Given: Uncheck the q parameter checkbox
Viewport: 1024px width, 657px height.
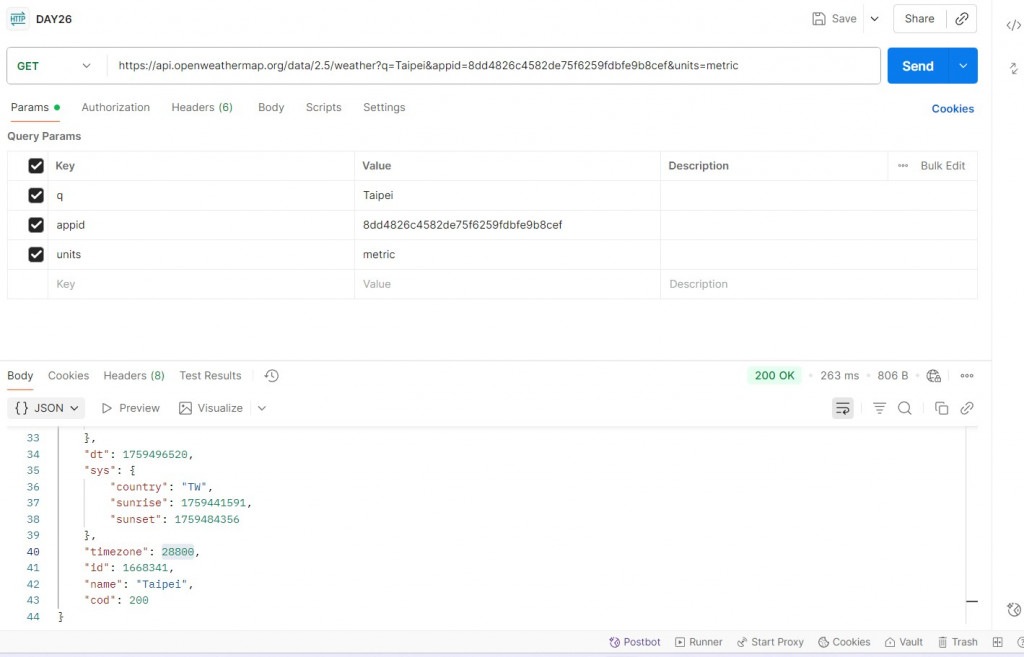Looking at the screenshot, I should (x=36, y=195).
